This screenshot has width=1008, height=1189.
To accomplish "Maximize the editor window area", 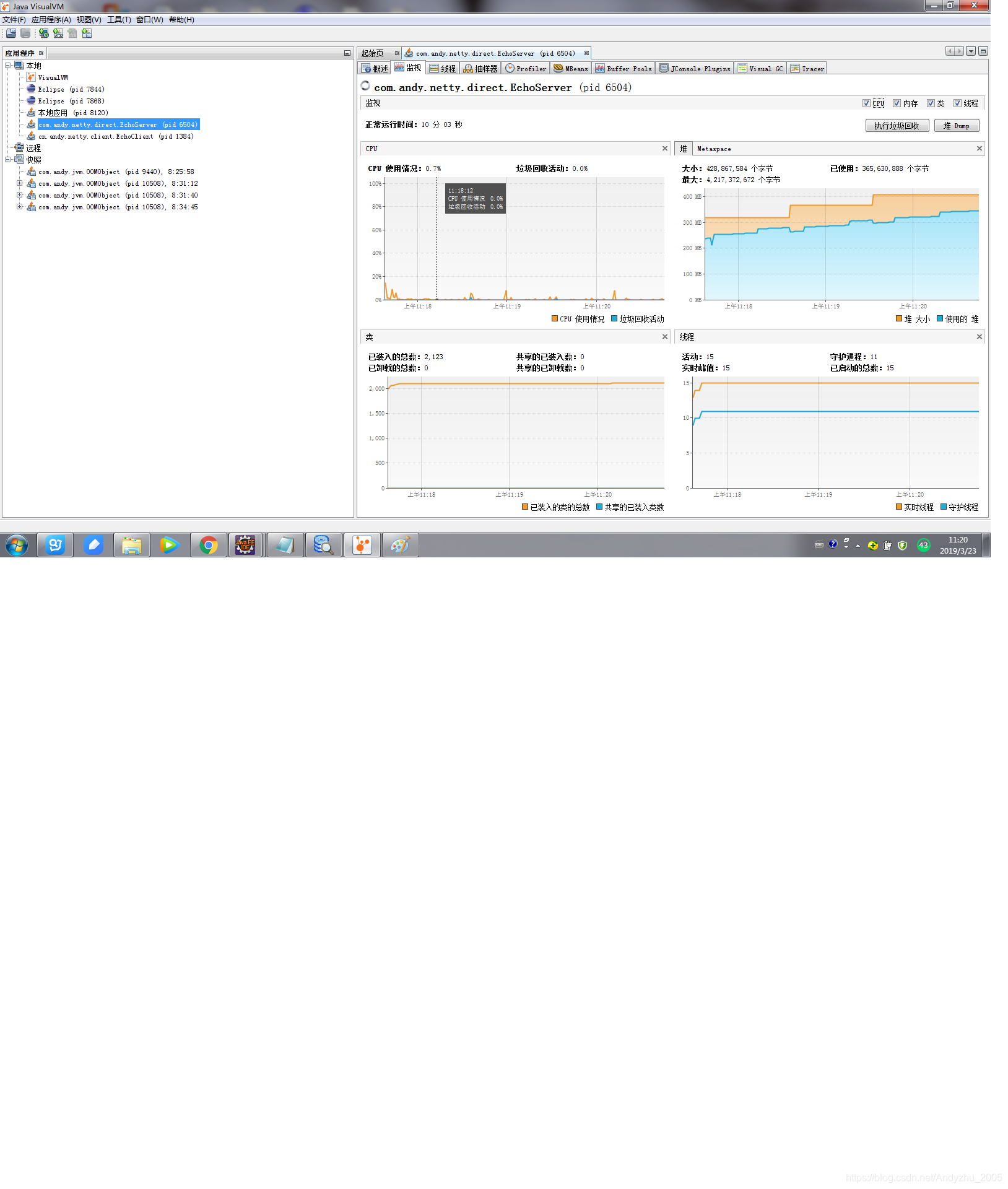I will (983, 51).
